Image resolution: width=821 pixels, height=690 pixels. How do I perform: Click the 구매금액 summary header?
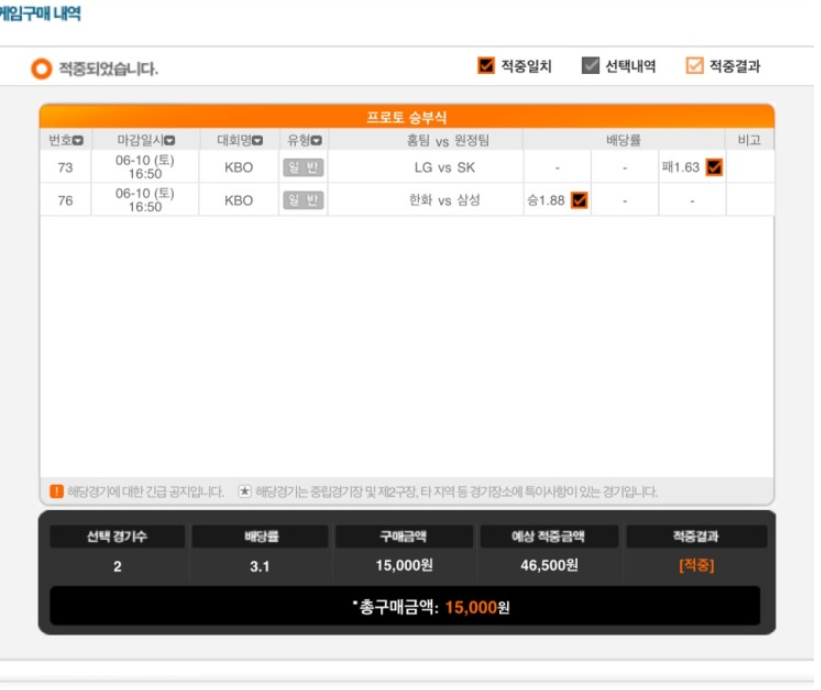coord(404,537)
